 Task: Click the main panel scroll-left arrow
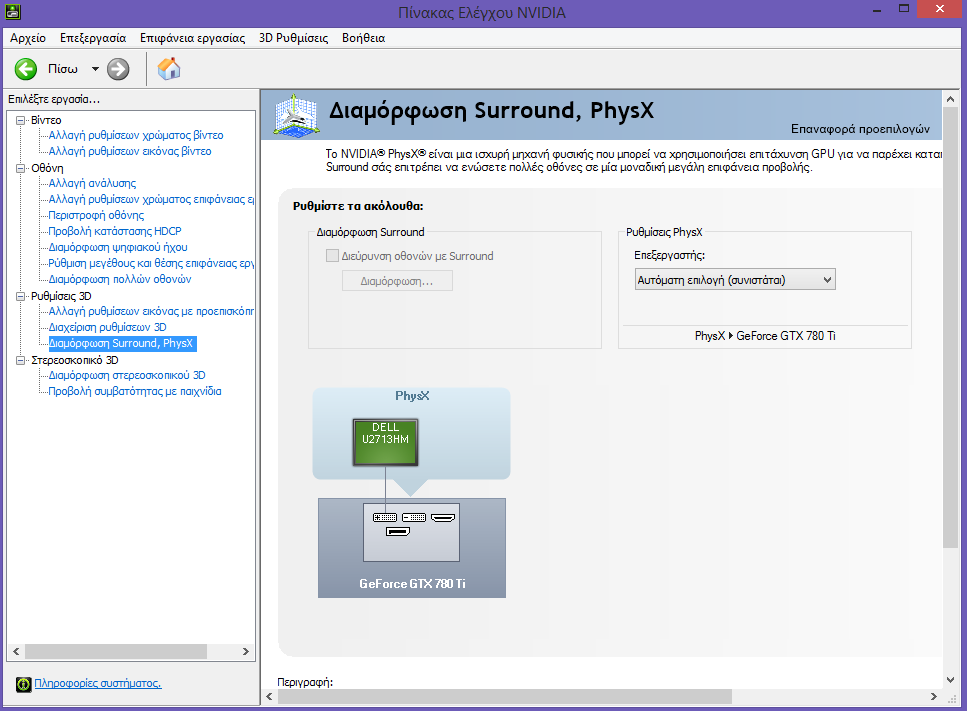[x=269, y=697]
